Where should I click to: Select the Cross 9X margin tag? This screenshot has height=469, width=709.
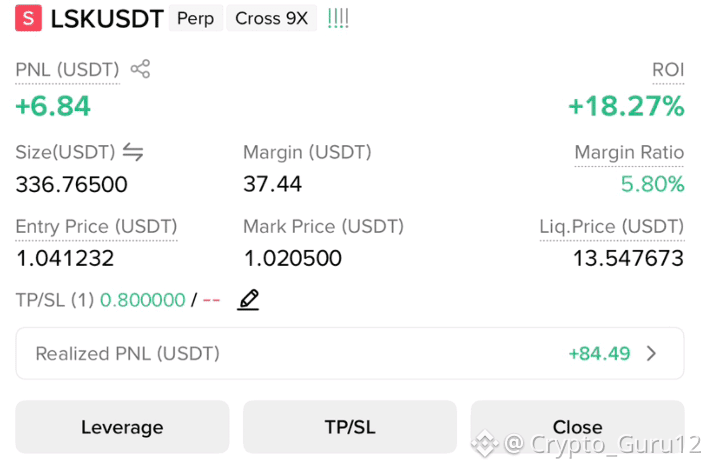coord(271,19)
